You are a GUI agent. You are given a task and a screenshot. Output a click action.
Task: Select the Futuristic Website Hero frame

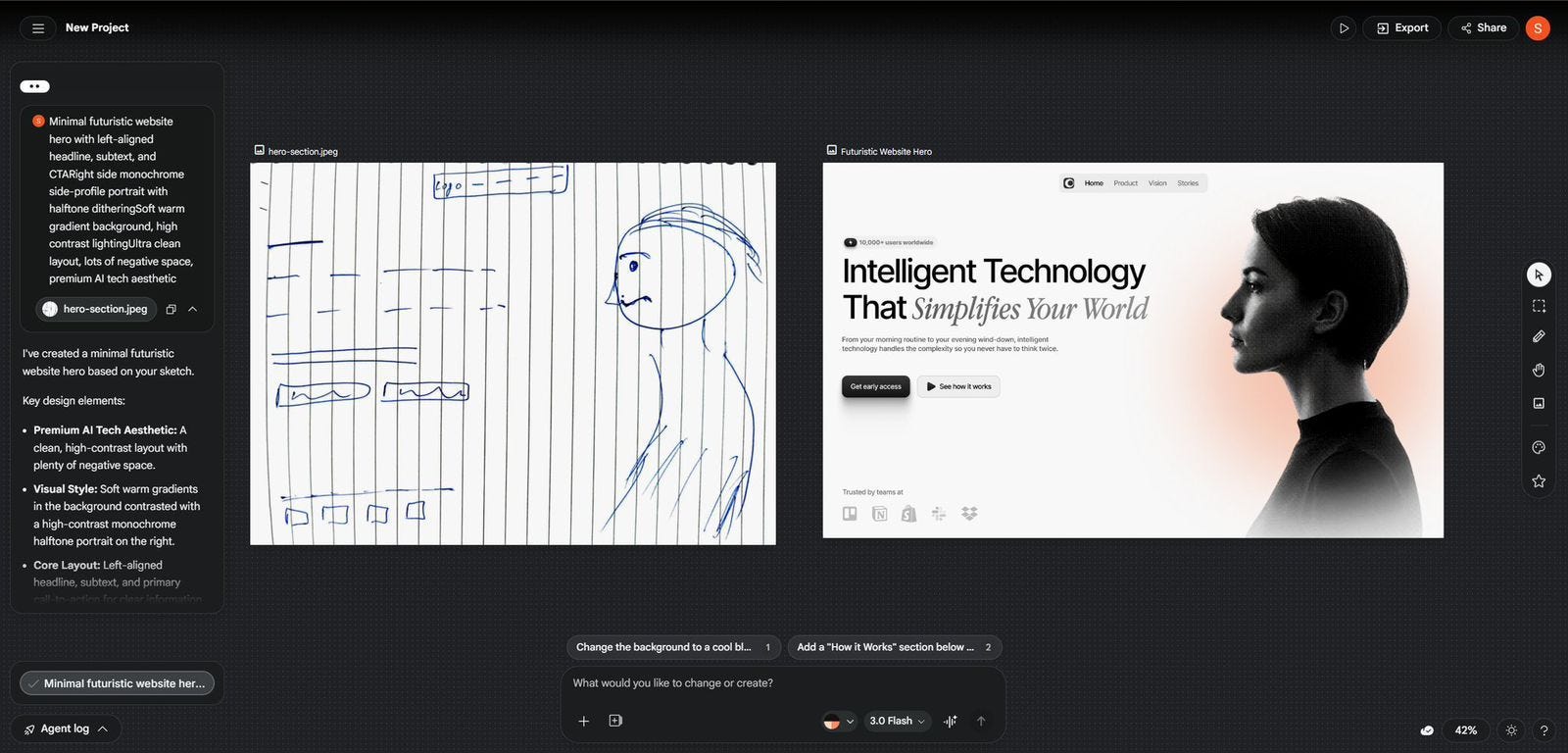(1133, 350)
